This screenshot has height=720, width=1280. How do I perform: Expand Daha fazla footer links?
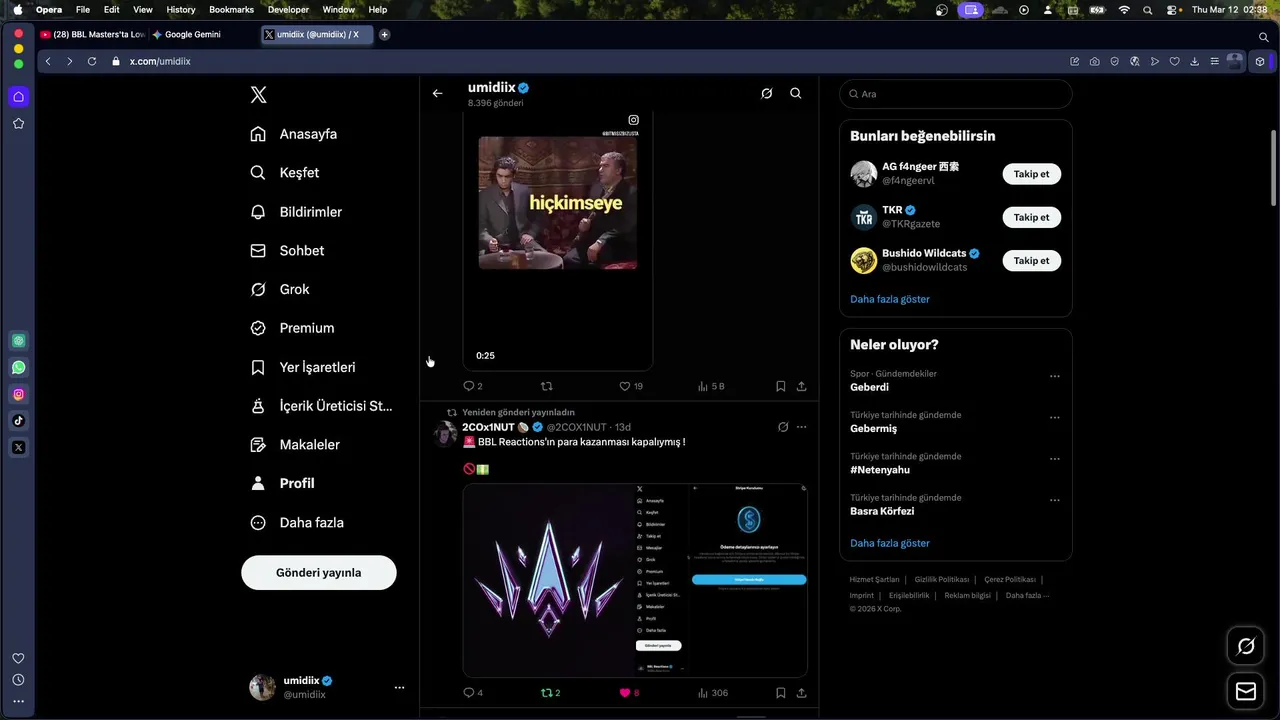pos(1027,595)
